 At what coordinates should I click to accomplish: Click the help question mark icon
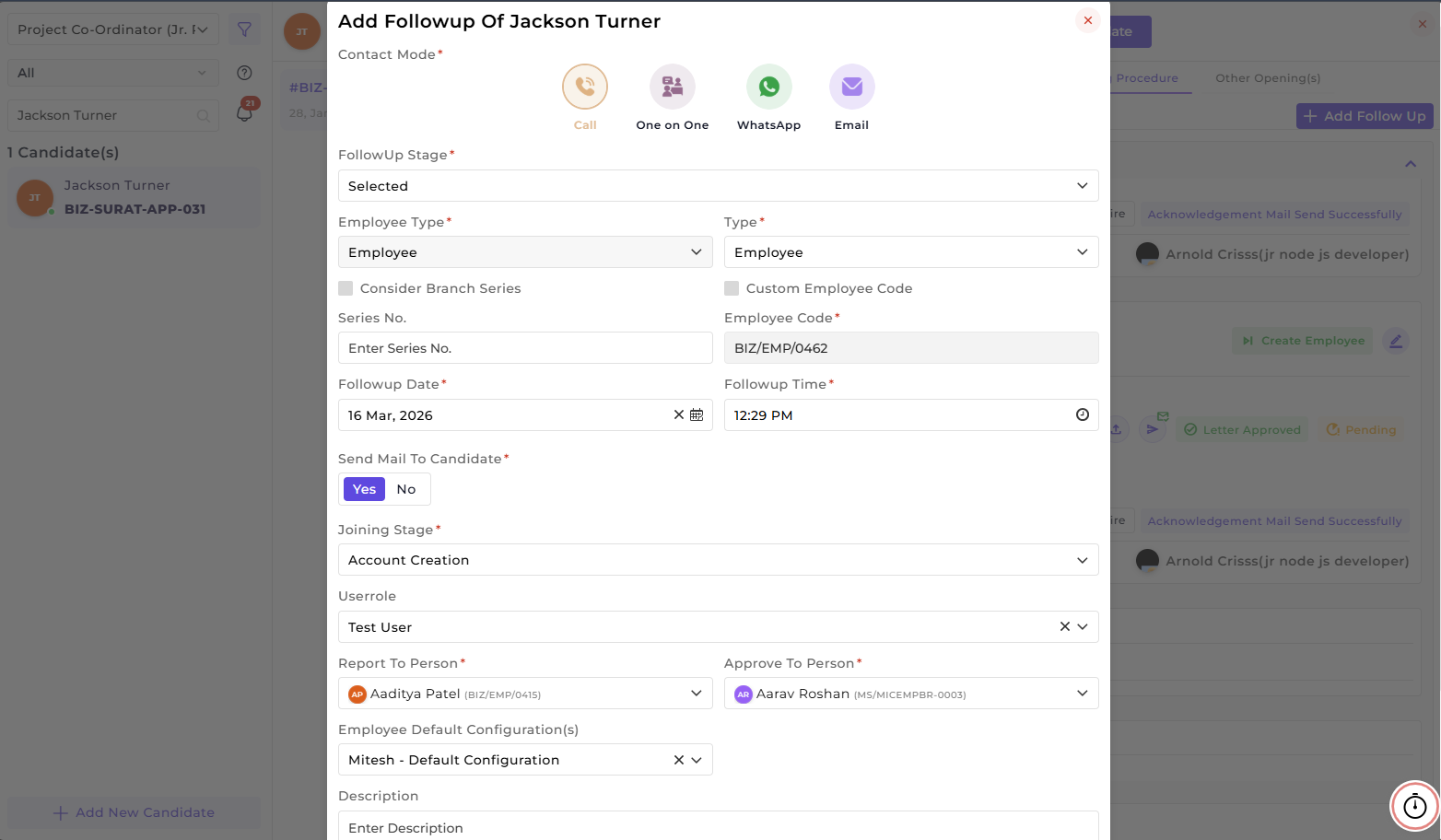tap(244, 73)
